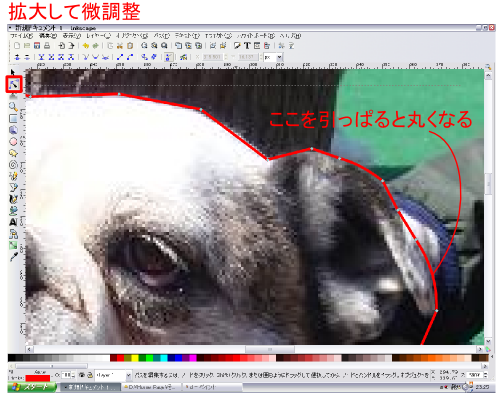Select the Calligraphy tool

13,199
